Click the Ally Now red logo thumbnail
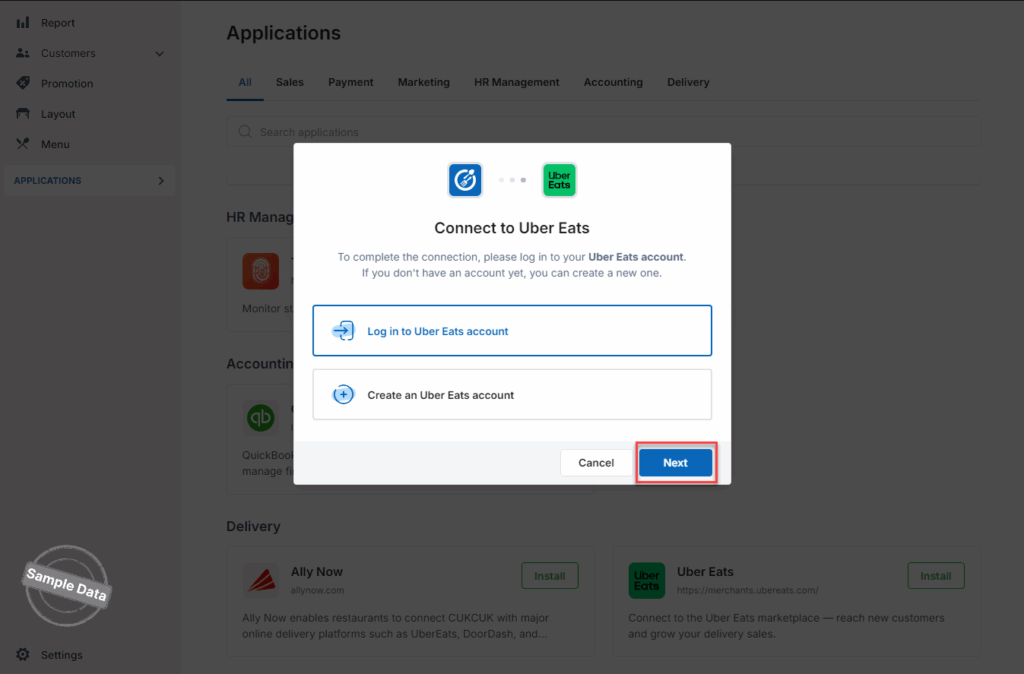1024x674 pixels. (x=260, y=580)
